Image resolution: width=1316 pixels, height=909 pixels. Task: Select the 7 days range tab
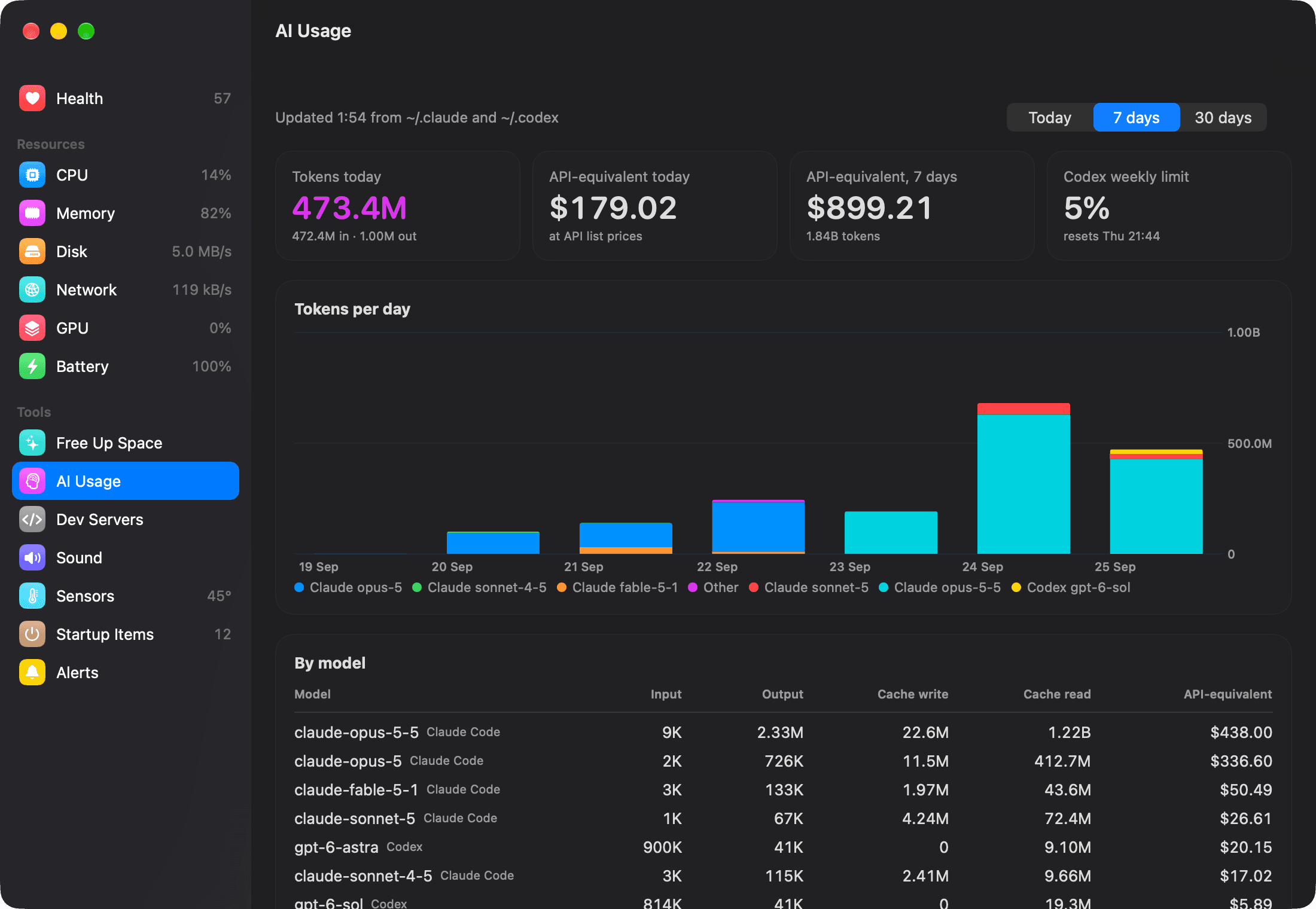[x=1136, y=117]
